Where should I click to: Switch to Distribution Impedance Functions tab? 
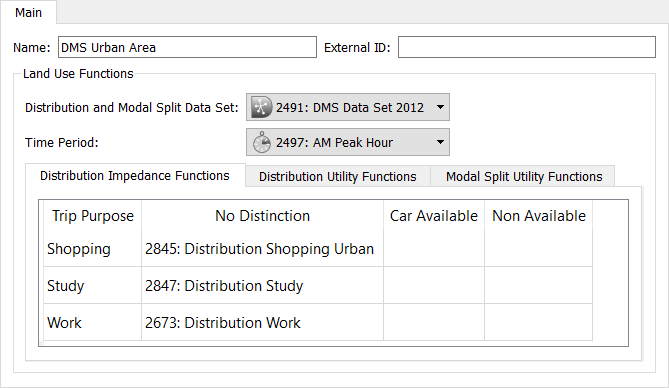point(135,175)
